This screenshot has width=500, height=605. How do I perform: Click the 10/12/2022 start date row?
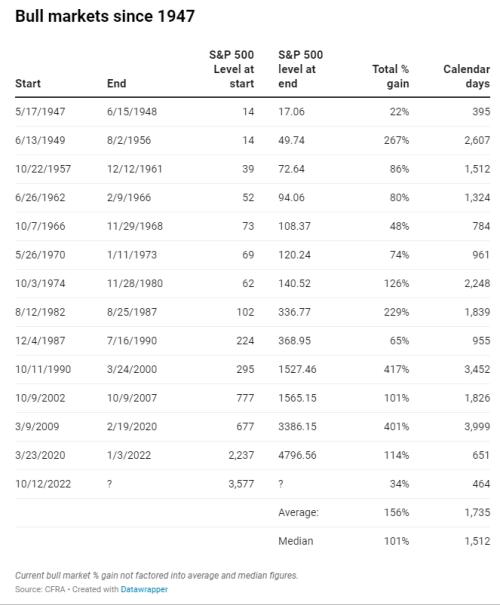pyautogui.click(x=253, y=484)
